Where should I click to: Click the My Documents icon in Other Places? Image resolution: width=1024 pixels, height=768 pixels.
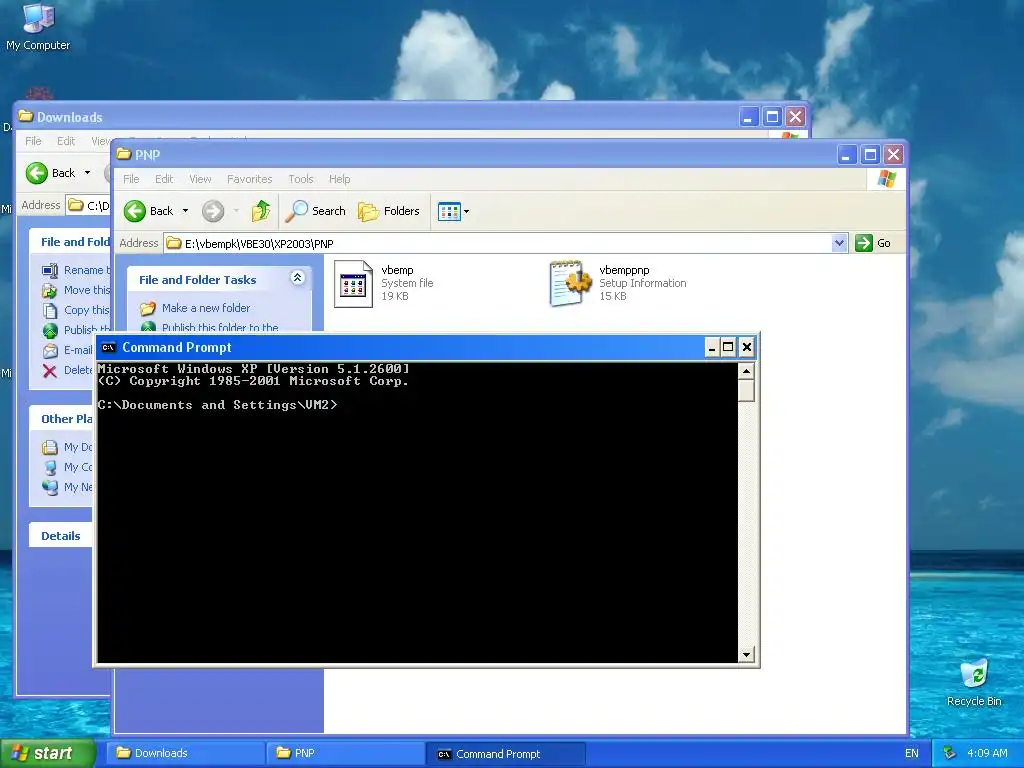point(50,447)
